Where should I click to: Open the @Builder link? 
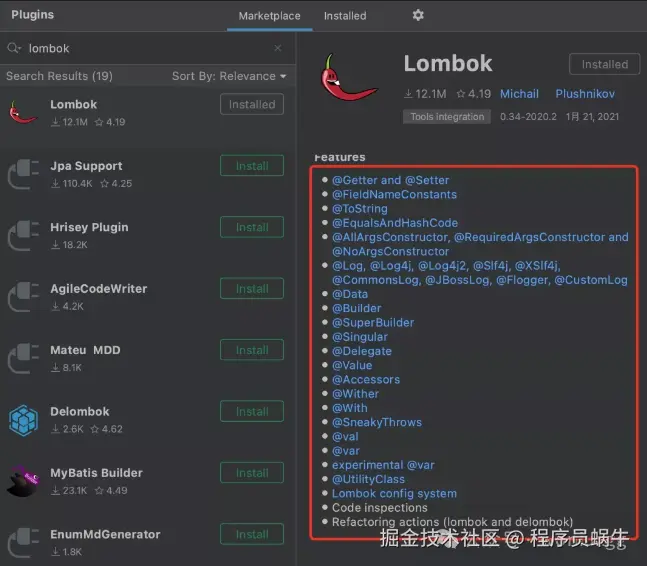pos(357,309)
